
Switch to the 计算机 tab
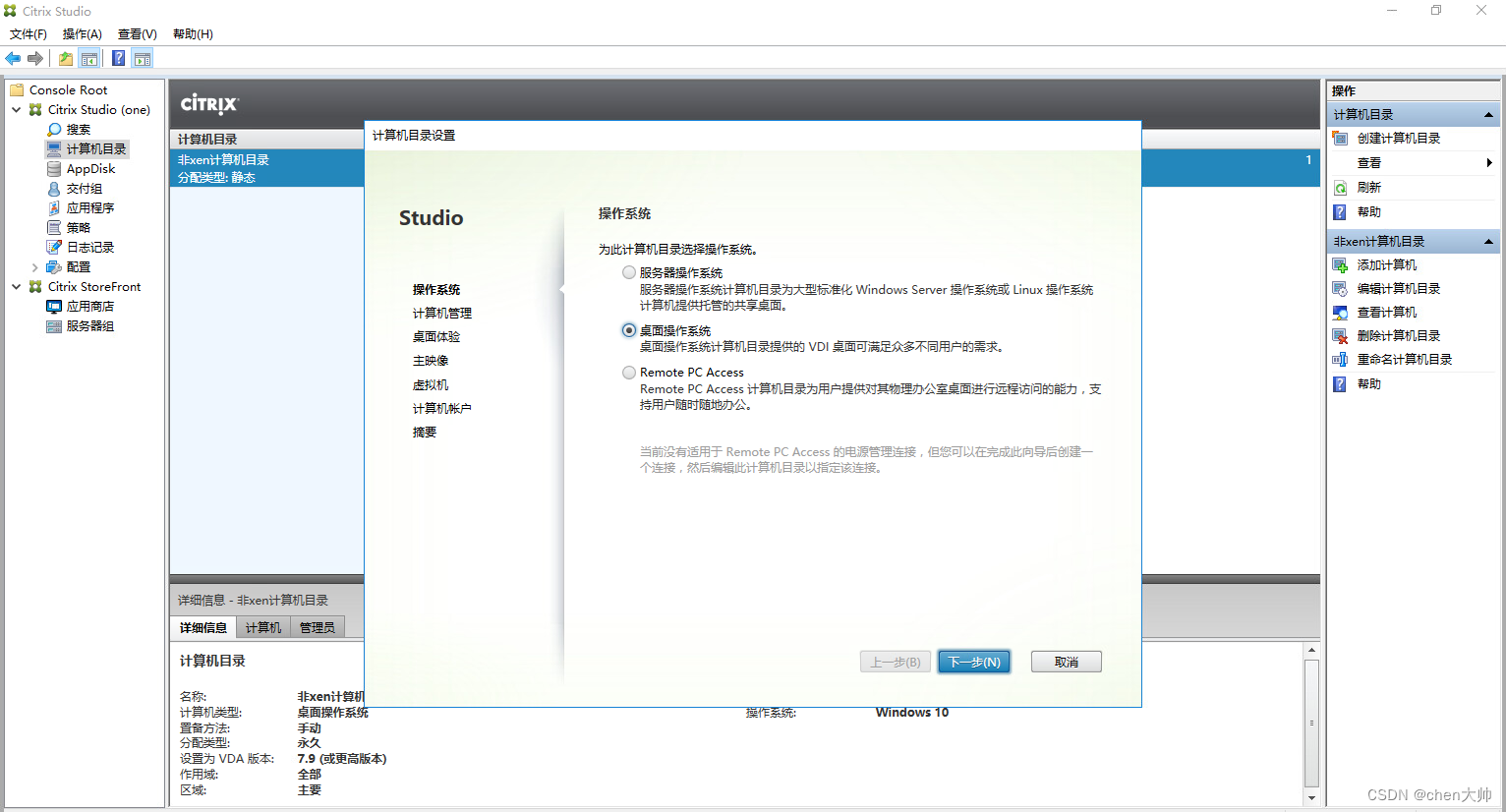[x=263, y=627]
